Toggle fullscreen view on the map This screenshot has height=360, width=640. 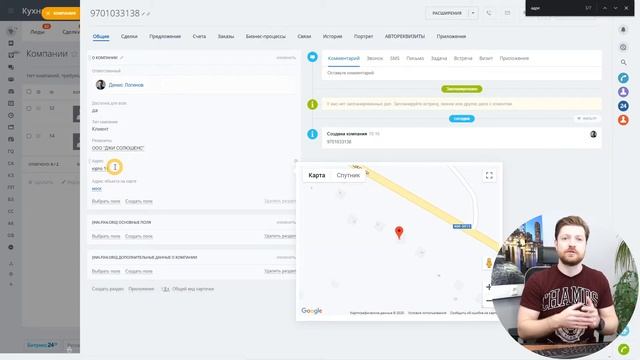[x=489, y=176]
